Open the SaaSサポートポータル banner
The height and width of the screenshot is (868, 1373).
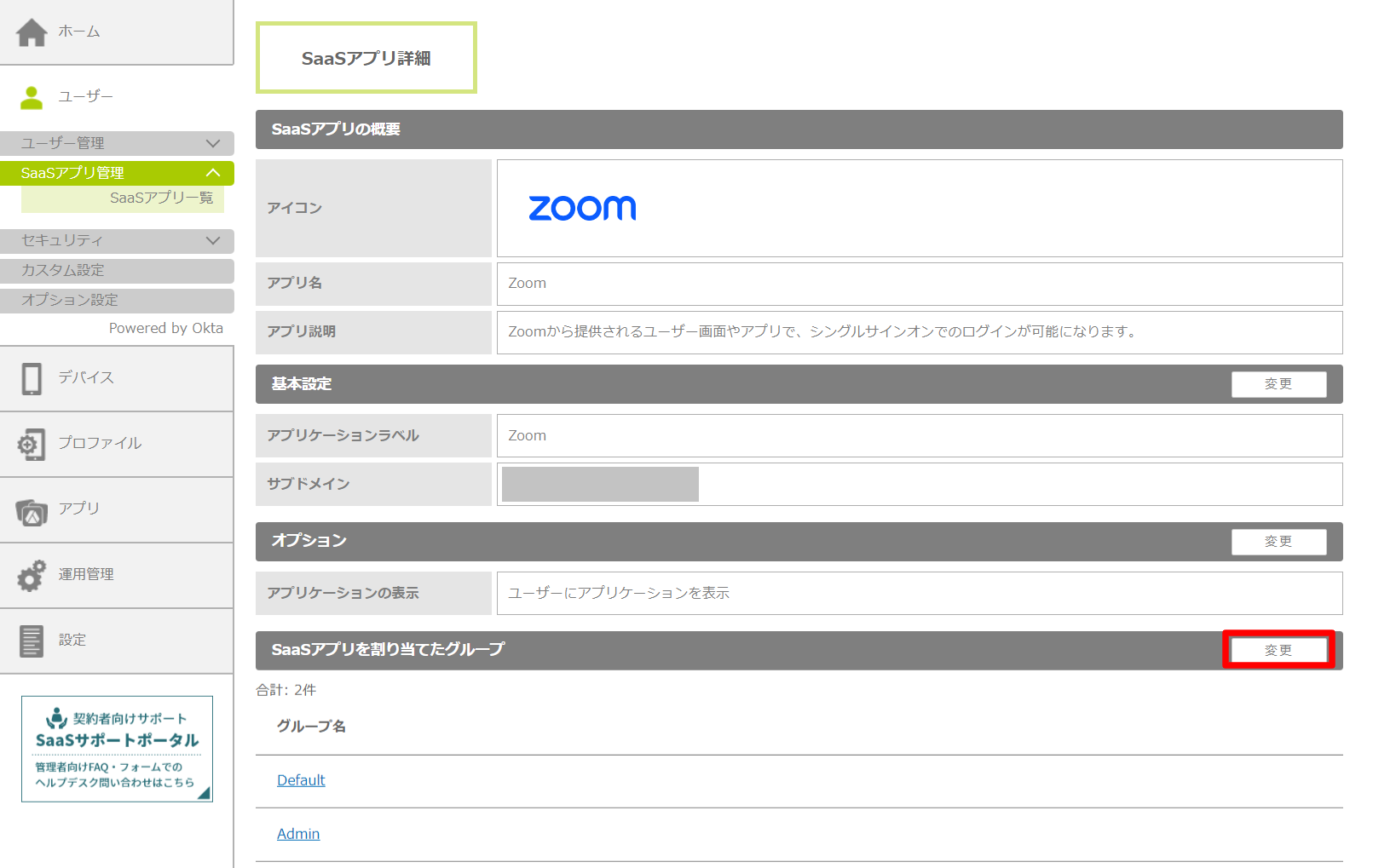(x=117, y=749)
